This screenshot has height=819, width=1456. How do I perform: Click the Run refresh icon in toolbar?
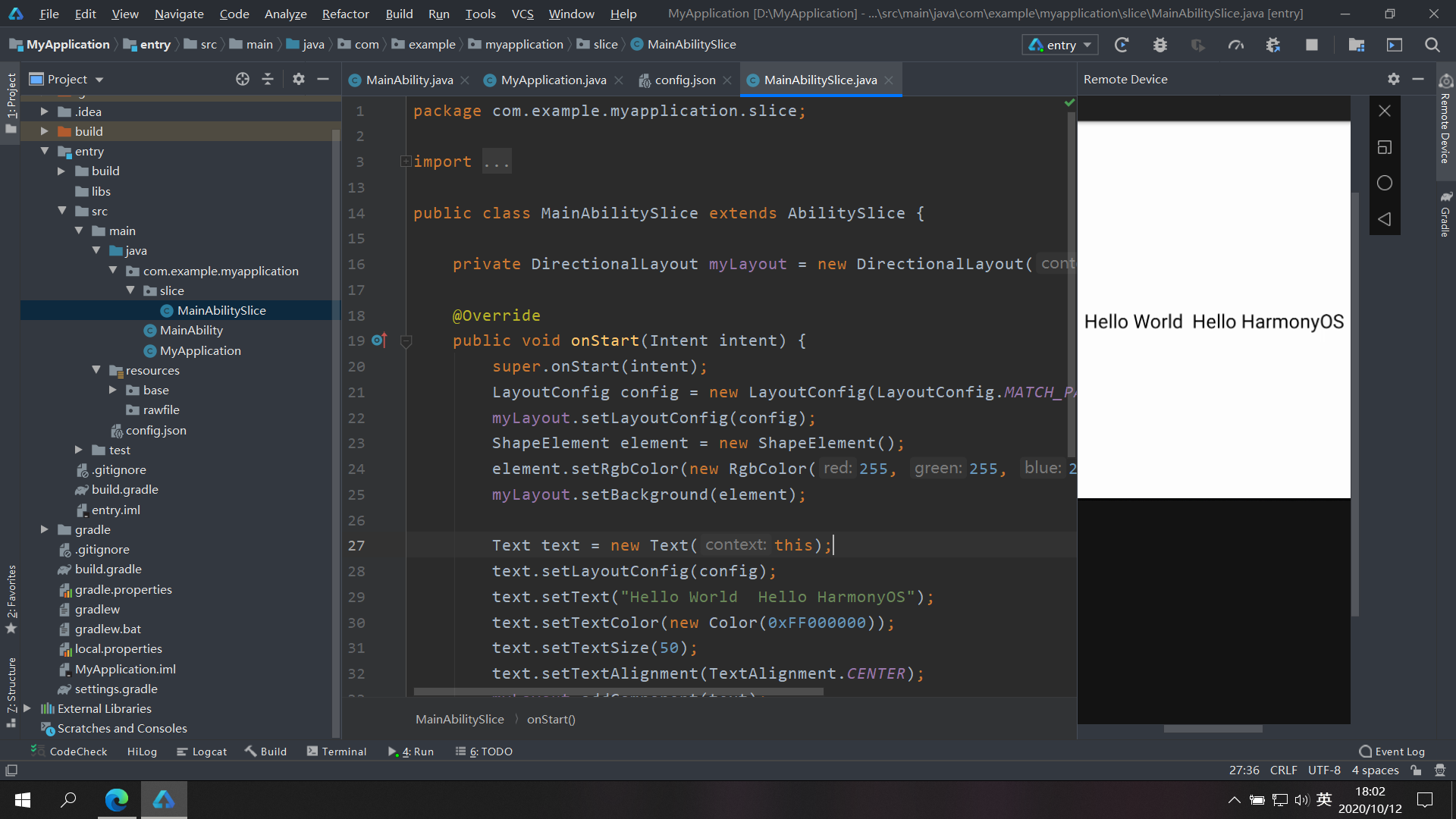point(1122,45)
